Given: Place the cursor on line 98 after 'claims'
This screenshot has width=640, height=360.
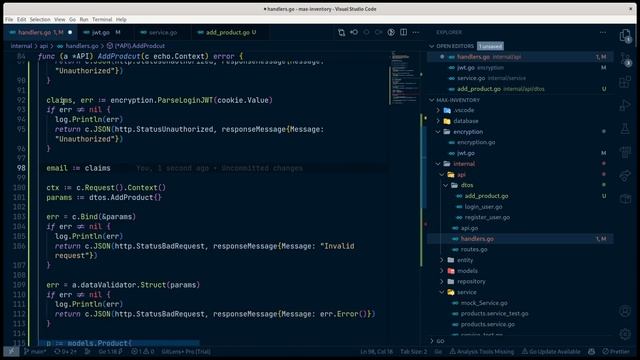Looking at the screenshot, I should (111, 168).
